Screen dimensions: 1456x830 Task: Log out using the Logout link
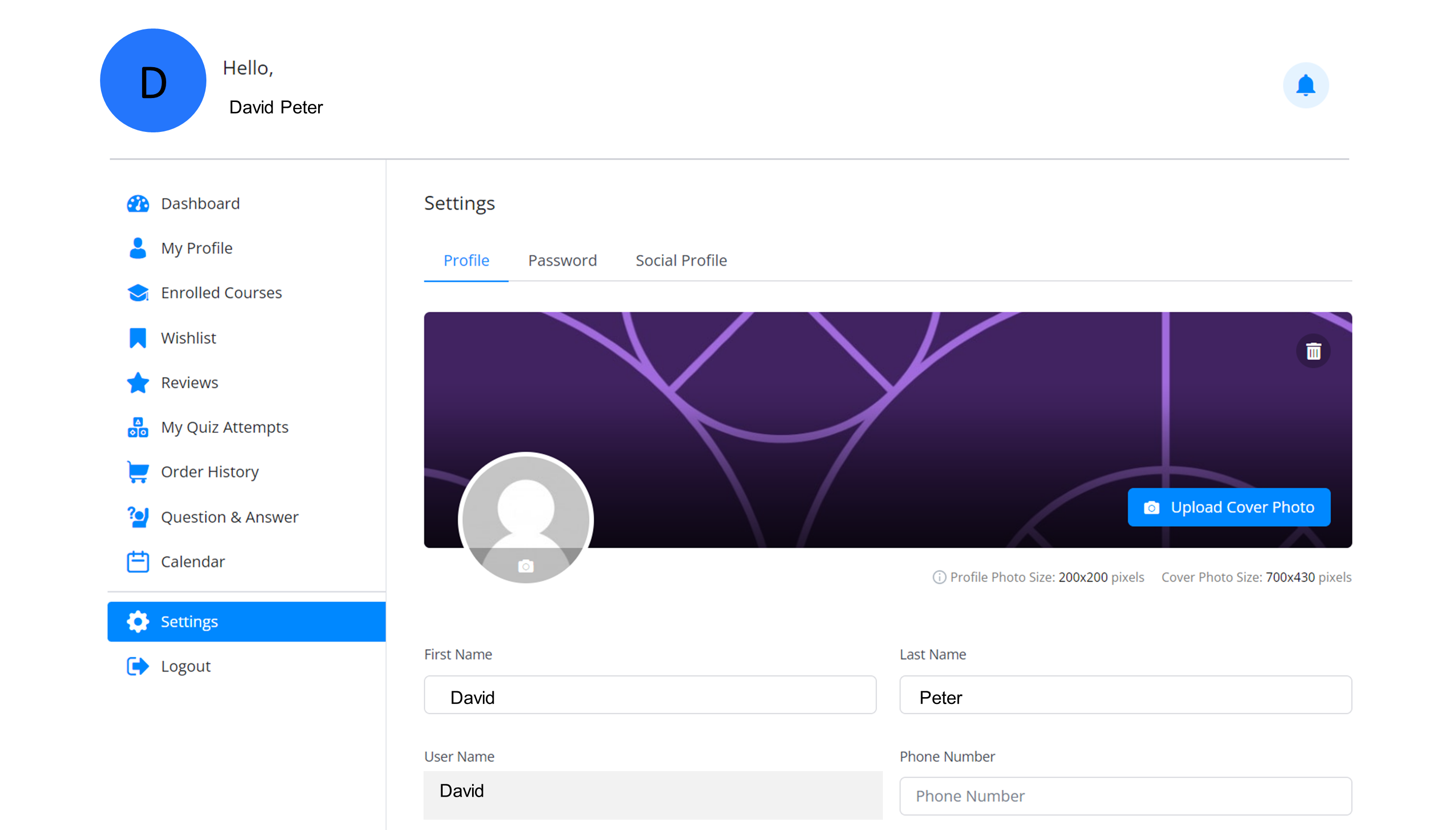coord(185,666)
